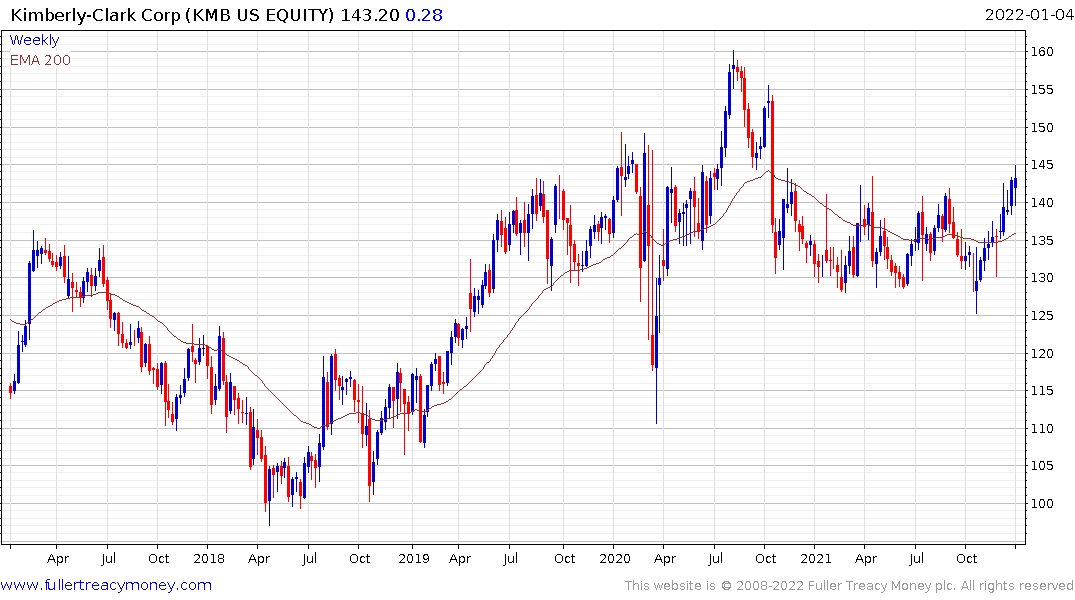Click the www.fullertreacymoney.com link
This screenshot has height=600, width=1075.
[106, 585]
